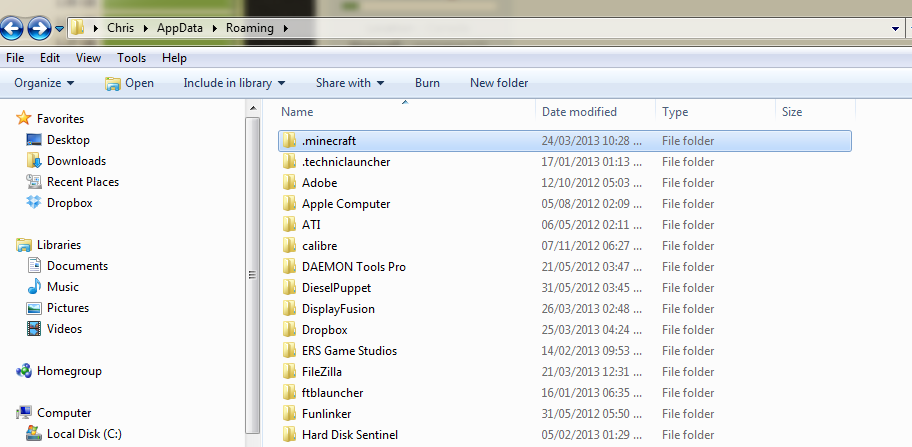Open the View menu
This screenshot has height=447, width=912.
tap(88, 58)
